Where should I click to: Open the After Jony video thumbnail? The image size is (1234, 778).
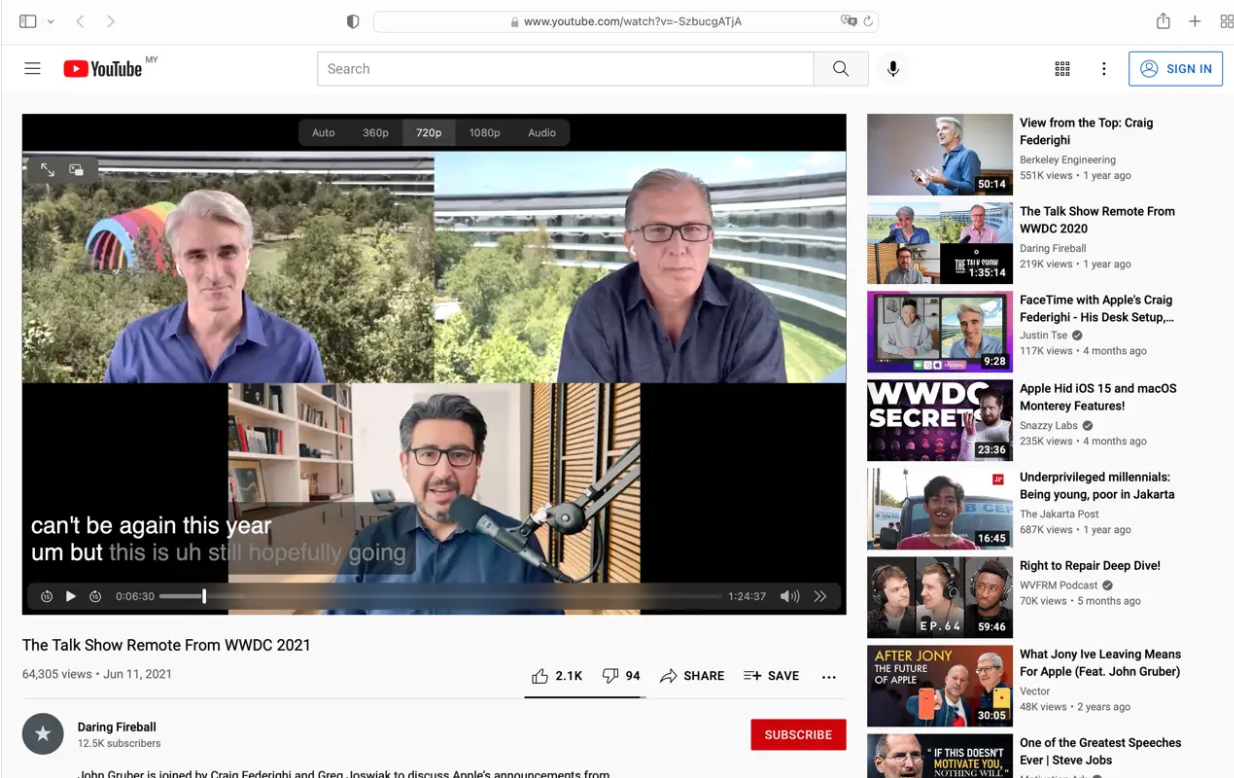pos(940,686)
